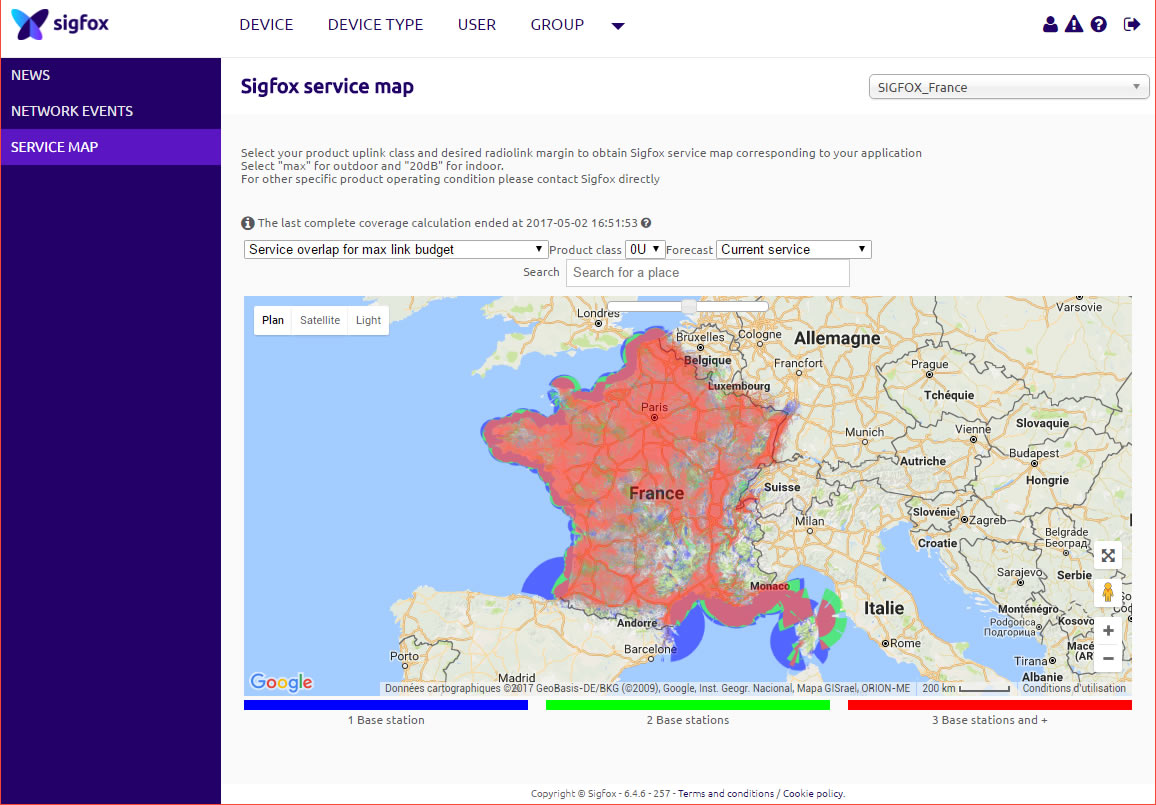Click the green 2 Base stations legend bar
The width and height of the screenshot is (1156, 805).
pos(687,705)
